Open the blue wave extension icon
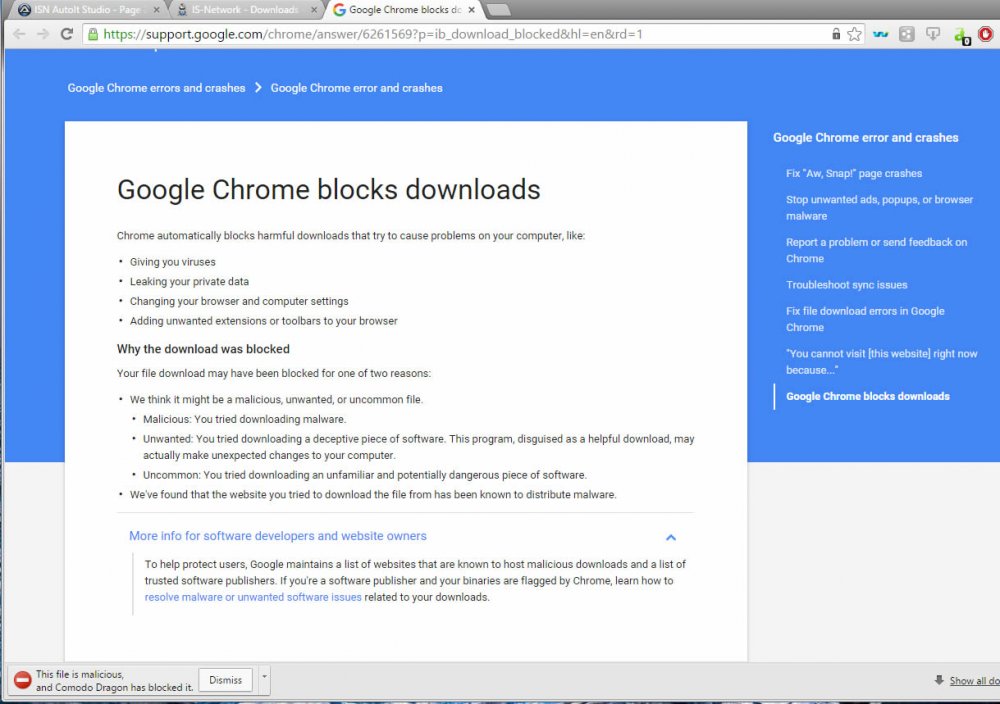 (881, 34)
